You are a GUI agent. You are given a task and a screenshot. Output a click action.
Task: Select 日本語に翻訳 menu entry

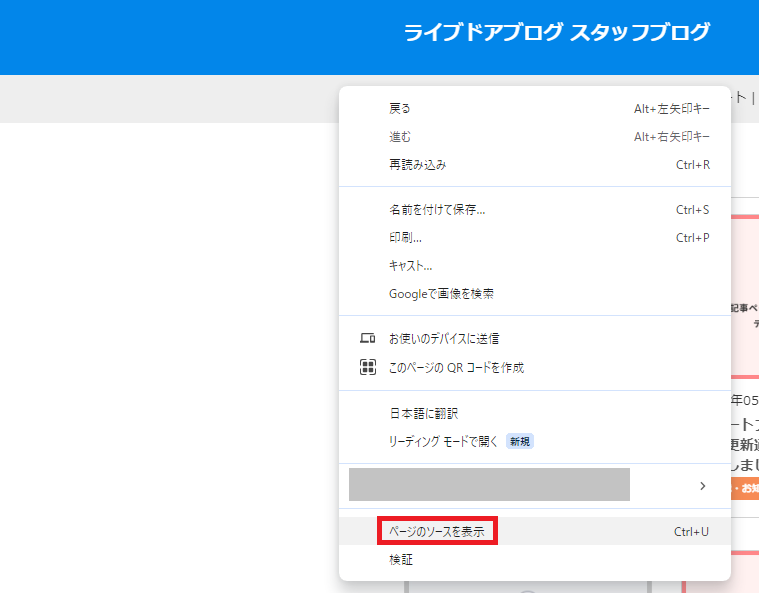coord(534,413)
